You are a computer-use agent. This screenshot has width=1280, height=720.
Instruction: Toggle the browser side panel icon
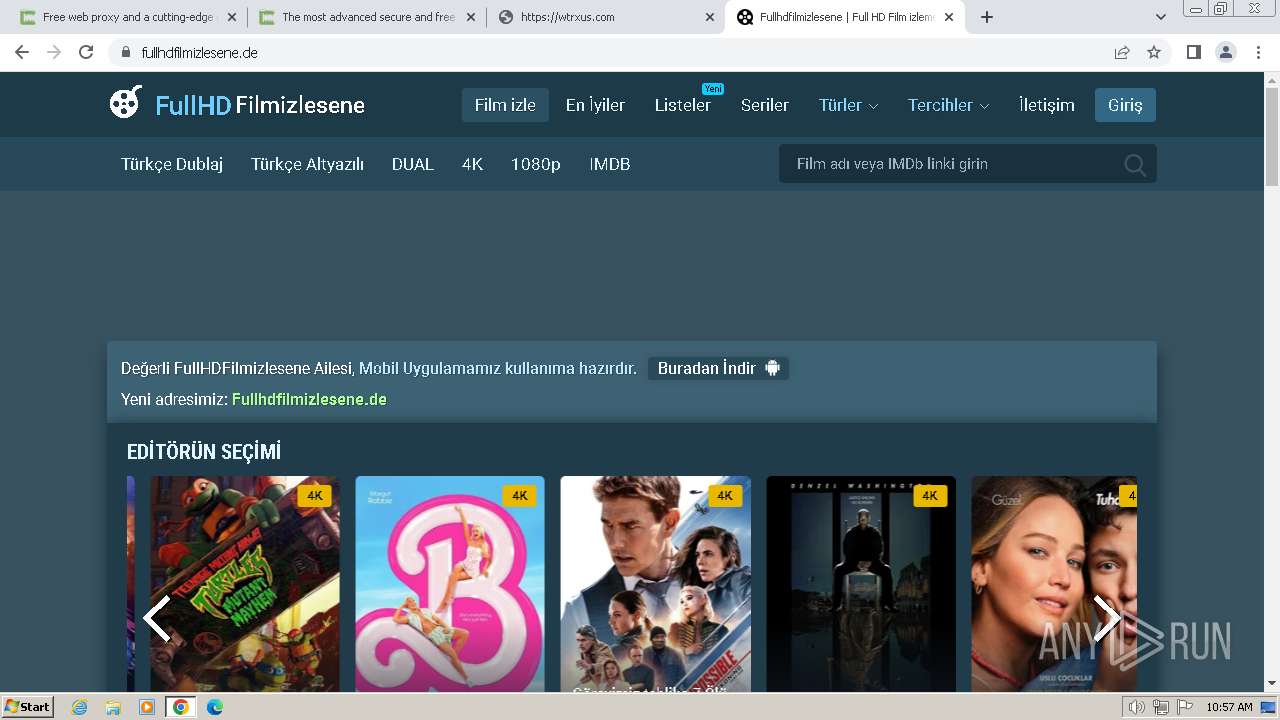[1193, 52]
